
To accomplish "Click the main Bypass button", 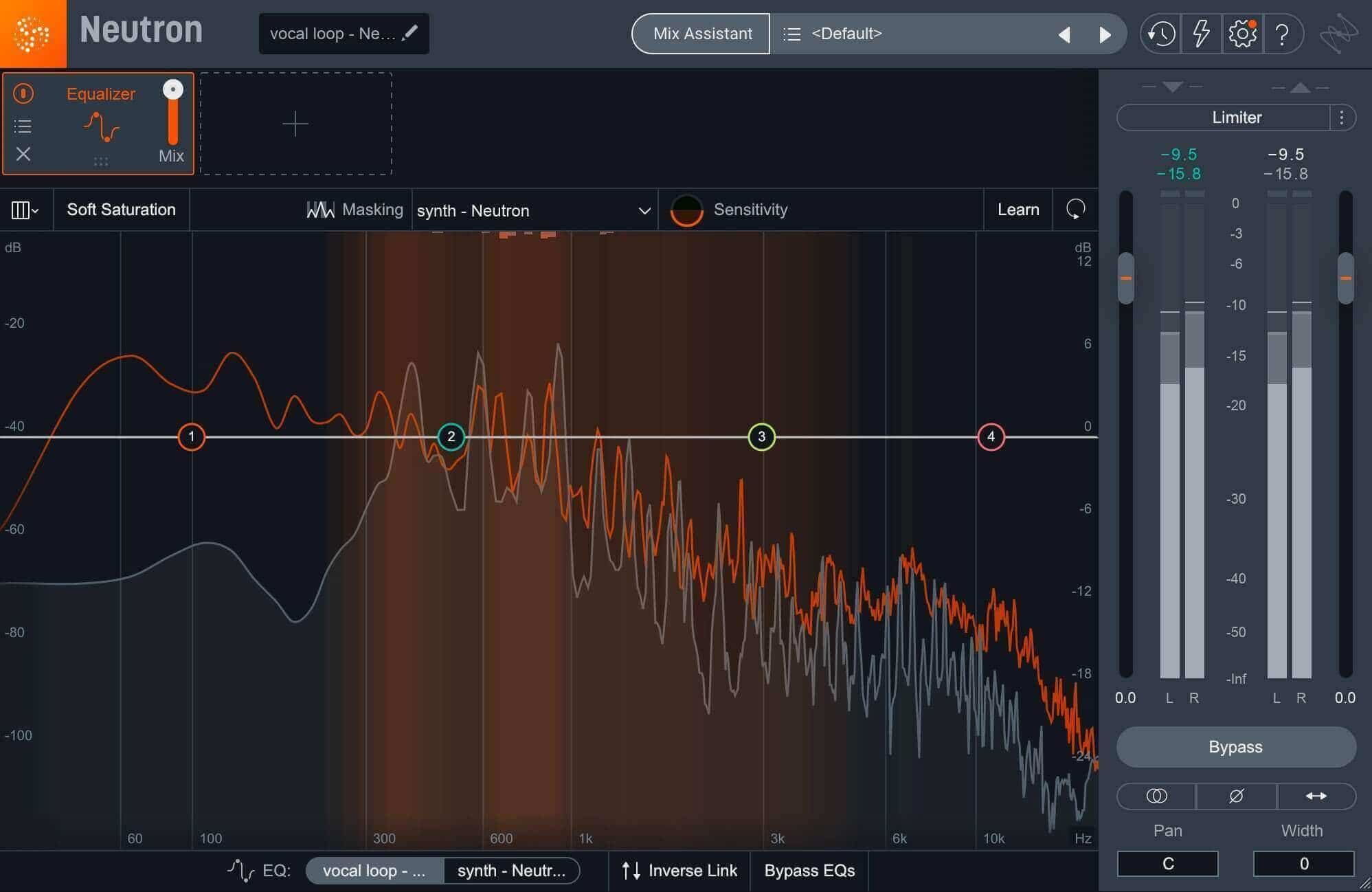I will click(x=1236, y=747).
